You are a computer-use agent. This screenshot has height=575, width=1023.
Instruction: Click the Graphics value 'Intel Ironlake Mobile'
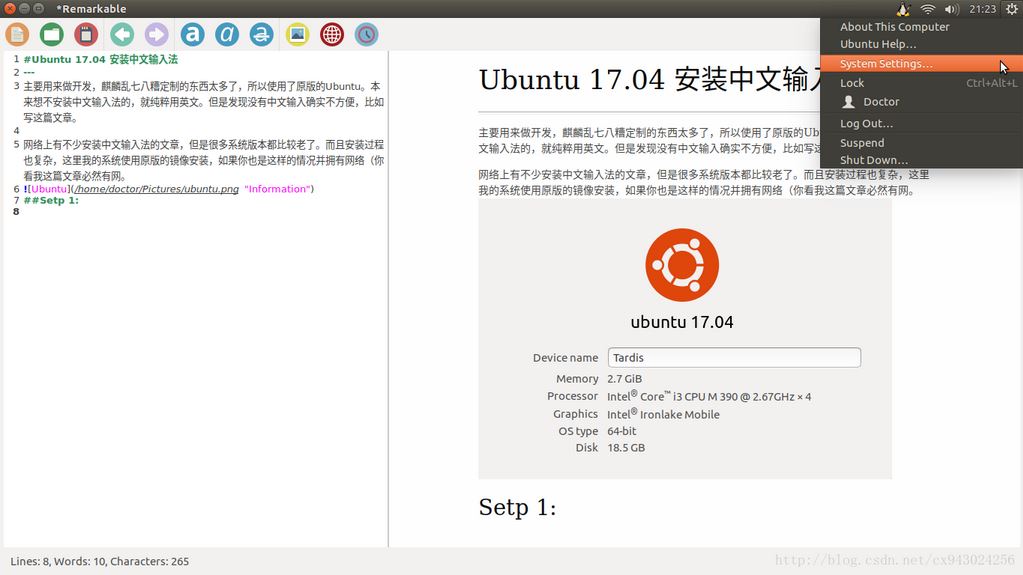(x=663, y=414)
